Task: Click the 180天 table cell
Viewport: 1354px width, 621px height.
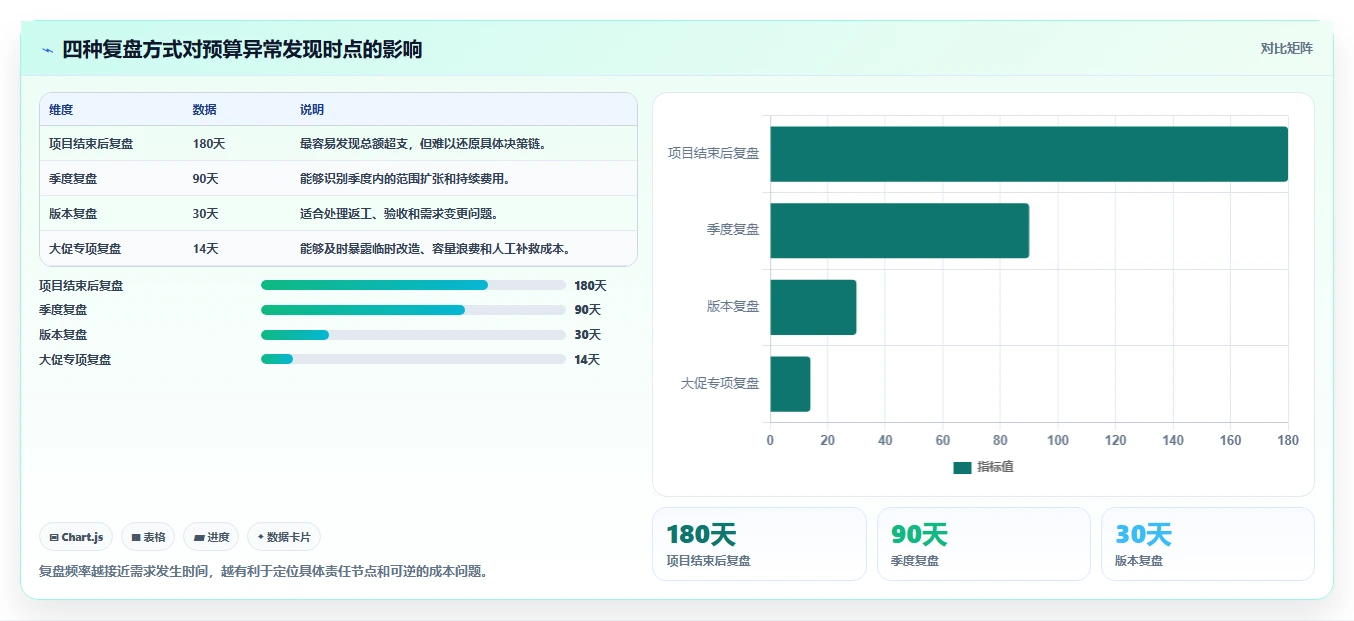Action: point(209,144)
